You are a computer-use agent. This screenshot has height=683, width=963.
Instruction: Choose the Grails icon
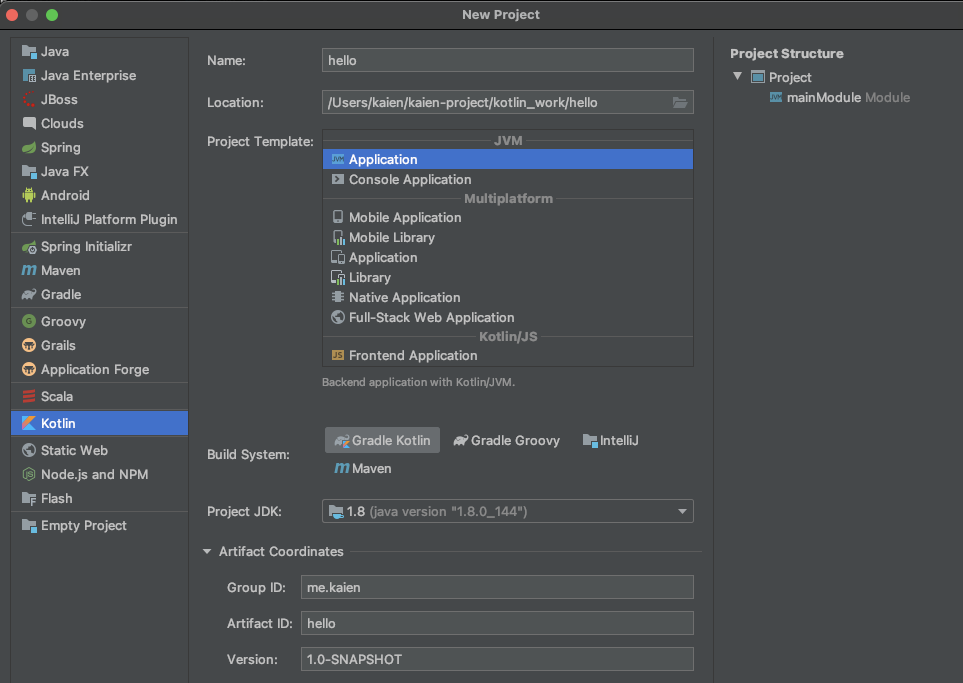coord(29,345)
